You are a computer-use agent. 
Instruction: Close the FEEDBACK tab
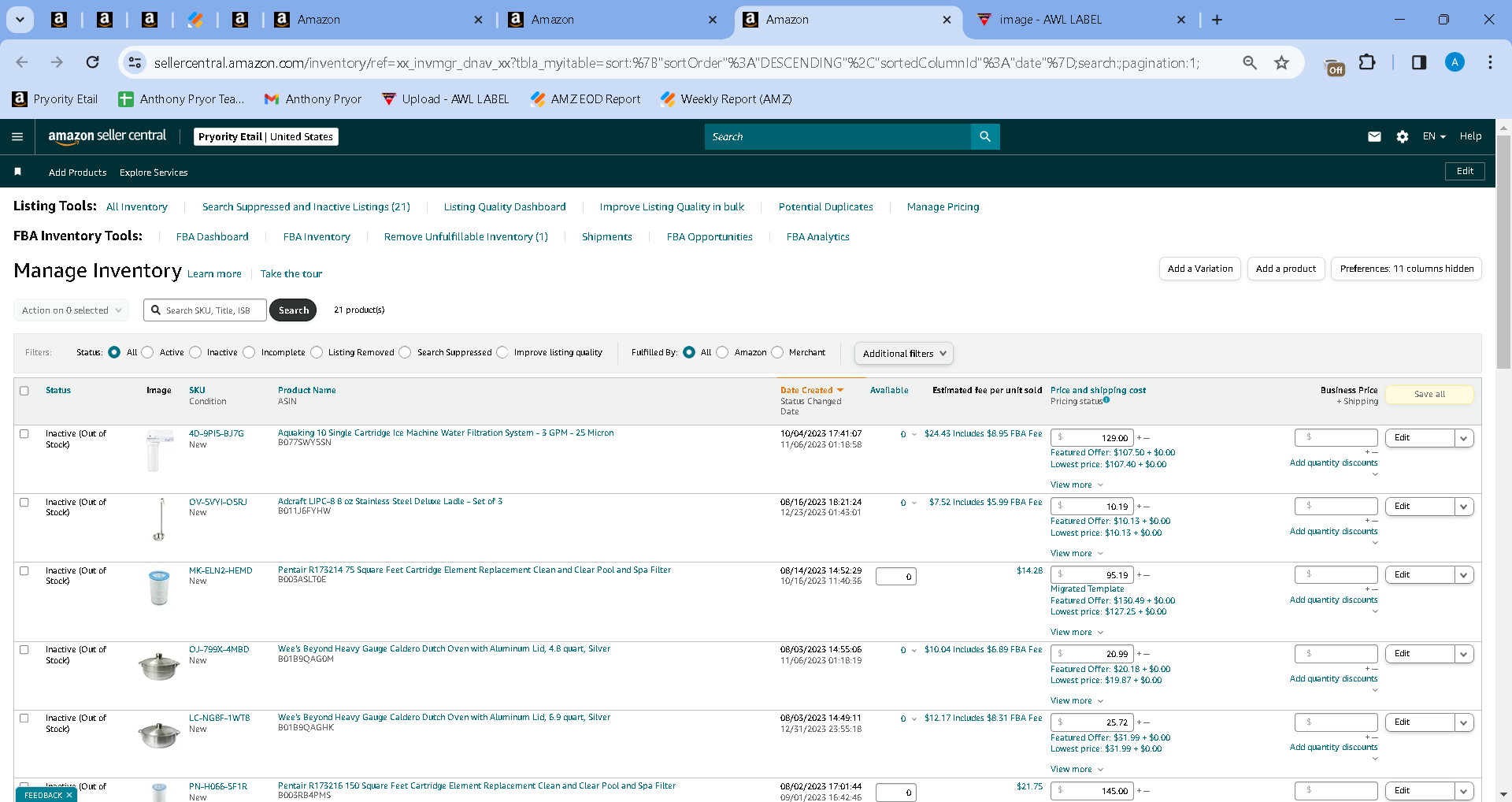point(69,795)
